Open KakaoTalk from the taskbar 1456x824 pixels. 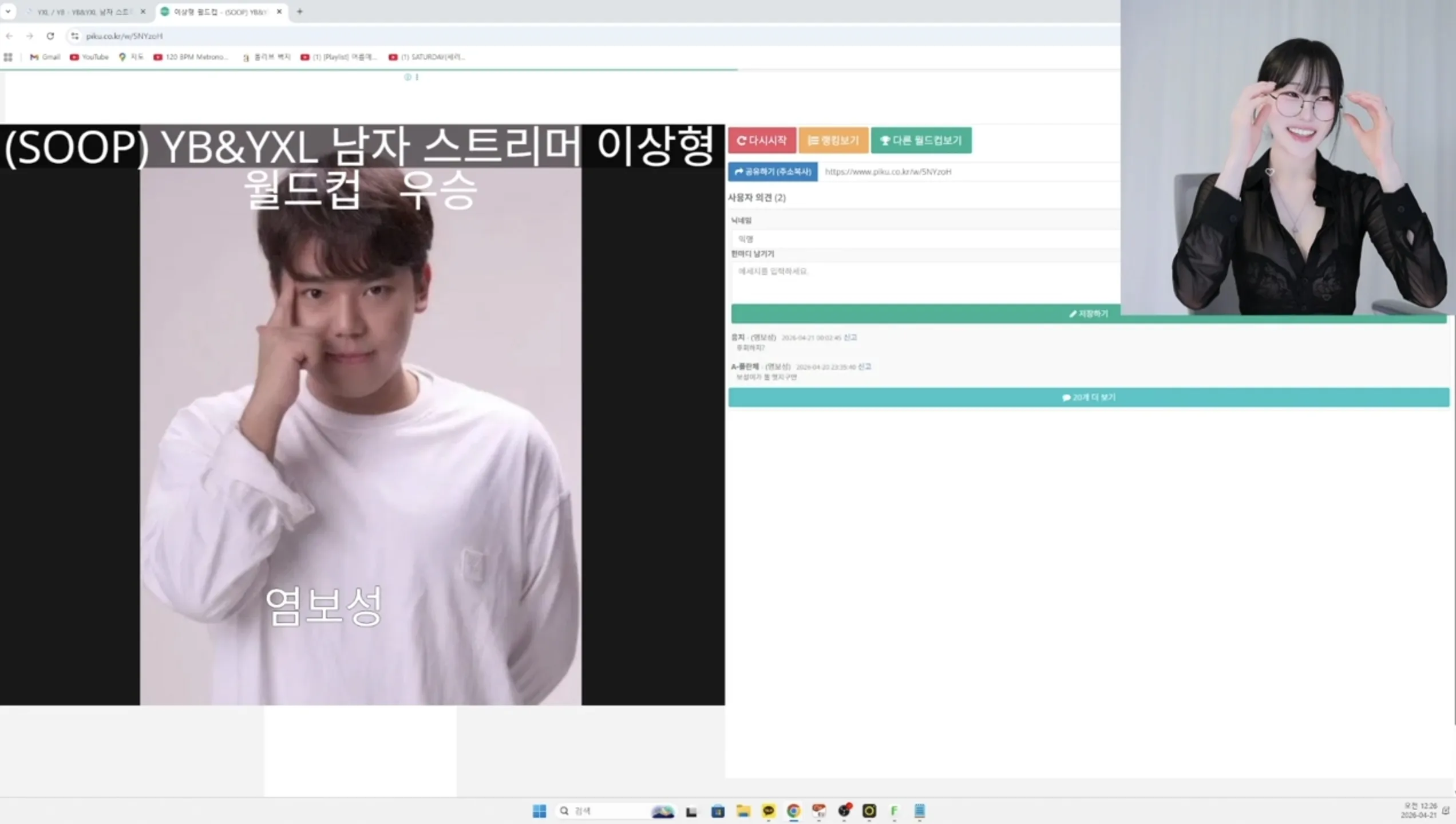pos(769,811)
